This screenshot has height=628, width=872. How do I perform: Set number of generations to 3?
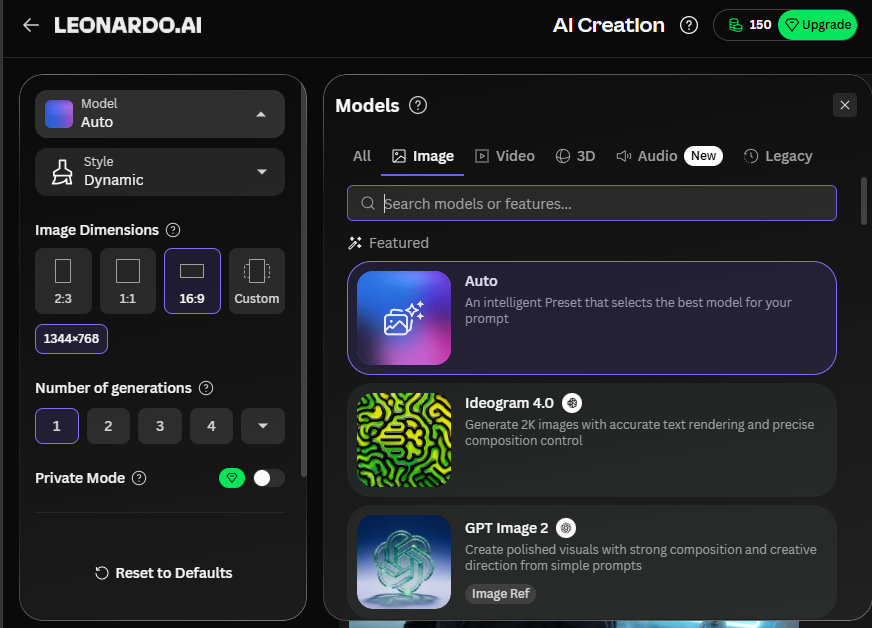tap(160, 426)
